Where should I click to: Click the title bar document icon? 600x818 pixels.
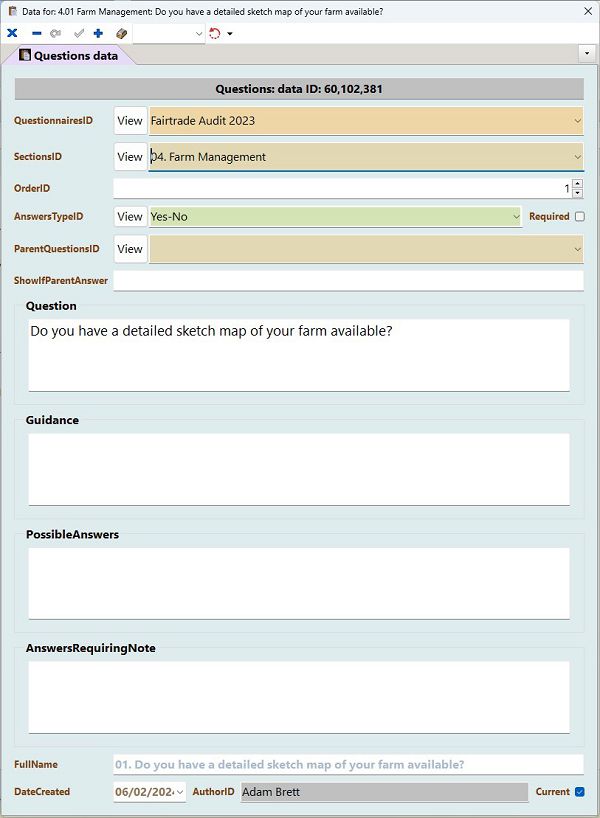[13, 11]
